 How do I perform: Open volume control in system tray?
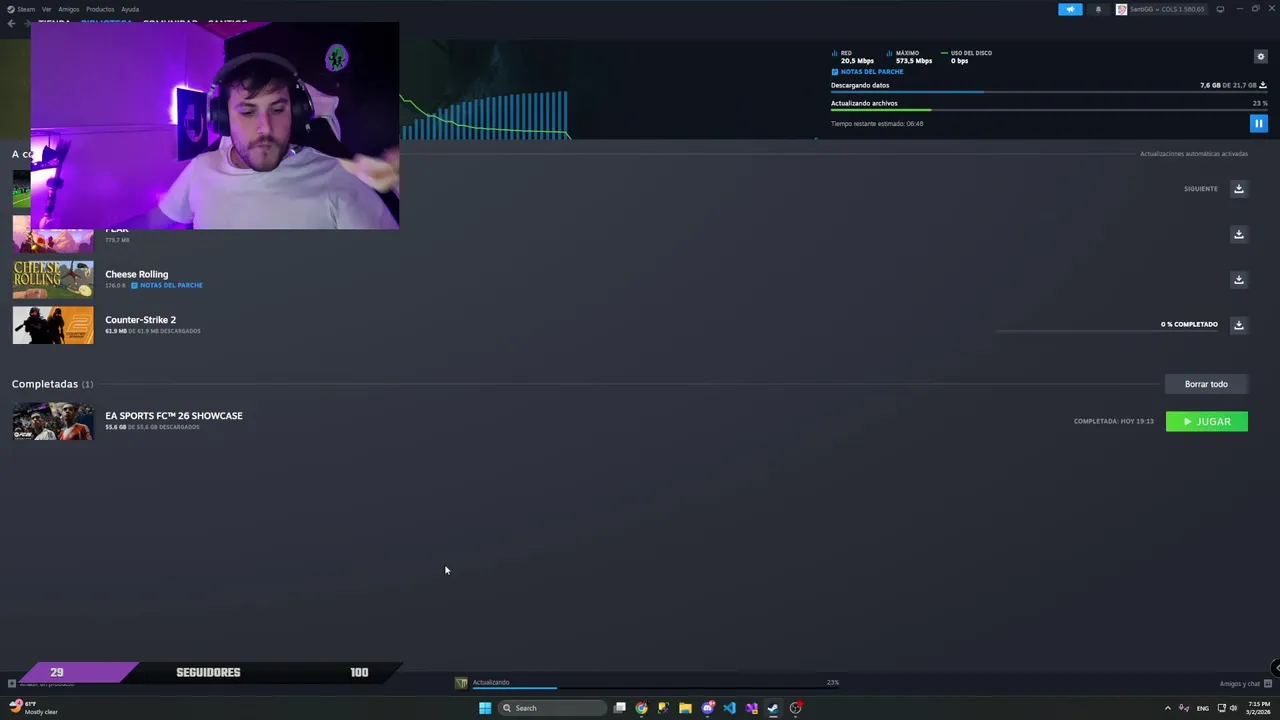click(1233, 708)
